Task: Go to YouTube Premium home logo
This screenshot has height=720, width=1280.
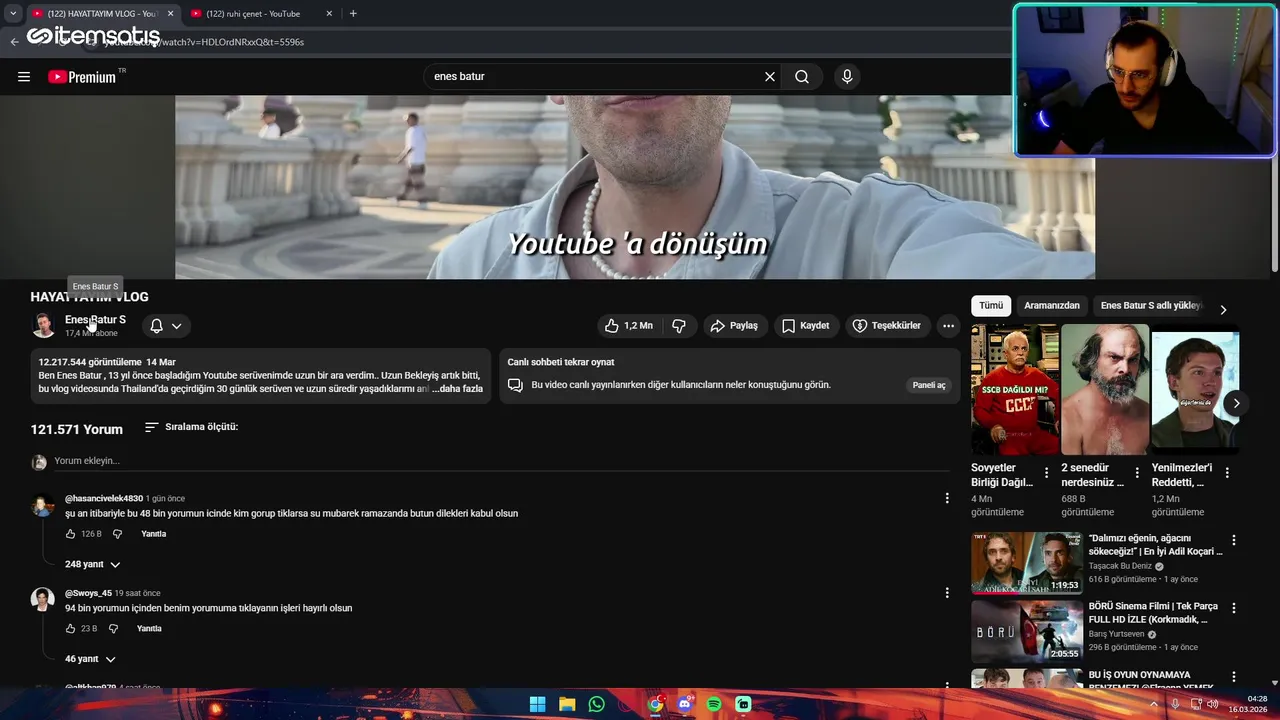Action: click(x=82, y=77)
